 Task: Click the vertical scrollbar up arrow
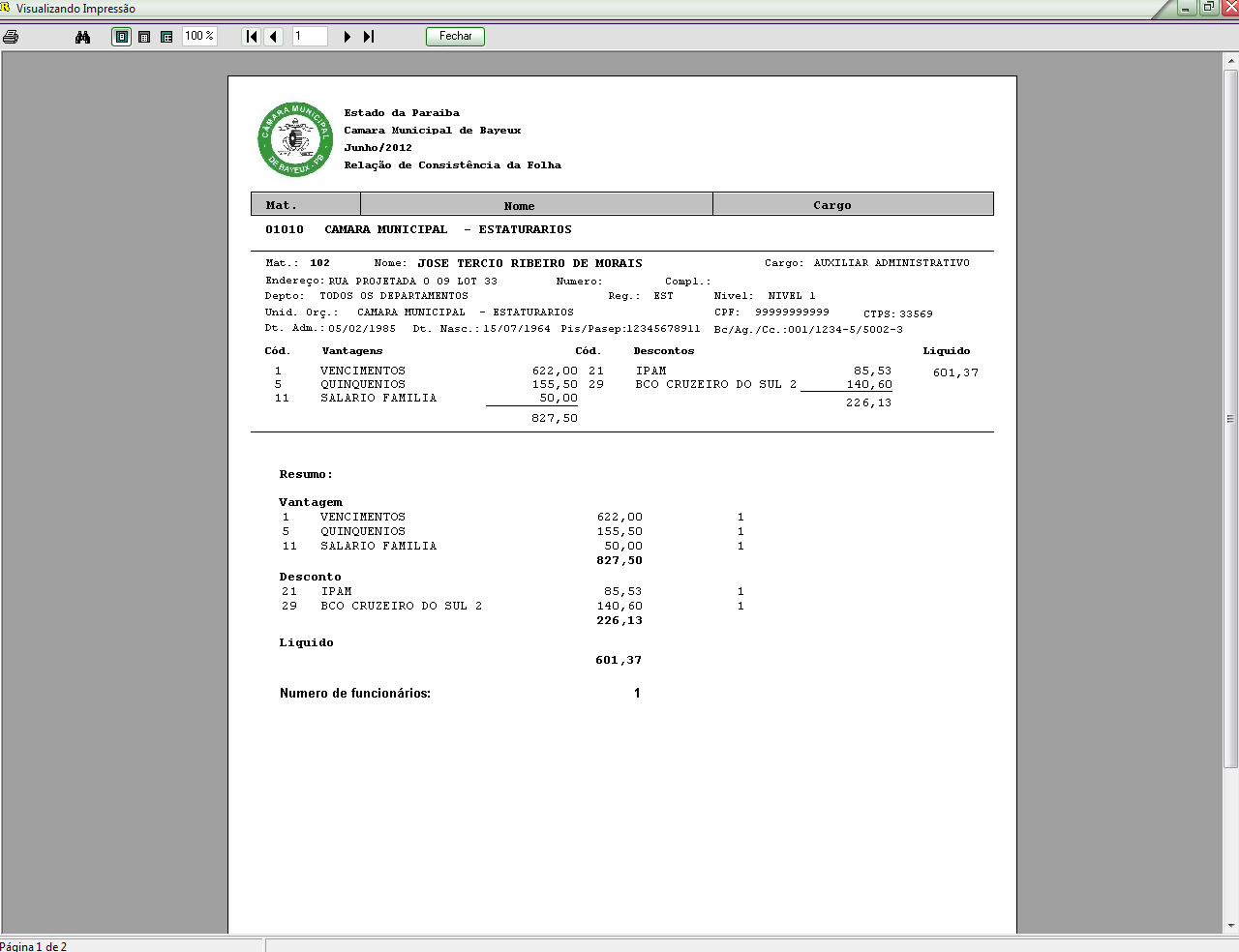click(x=1230, y=62)
